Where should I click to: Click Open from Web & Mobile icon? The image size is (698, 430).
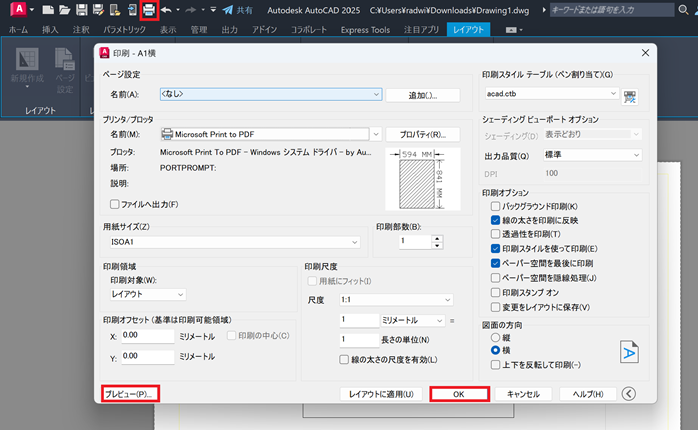click(x=115, y=10)
